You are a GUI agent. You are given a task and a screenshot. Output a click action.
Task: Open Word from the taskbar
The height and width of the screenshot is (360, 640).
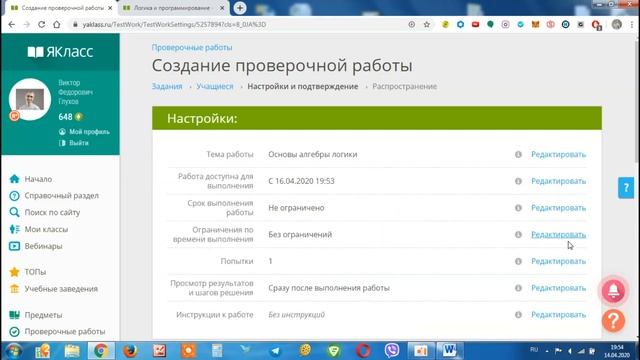pyautogui.click(x=449, y=351)
